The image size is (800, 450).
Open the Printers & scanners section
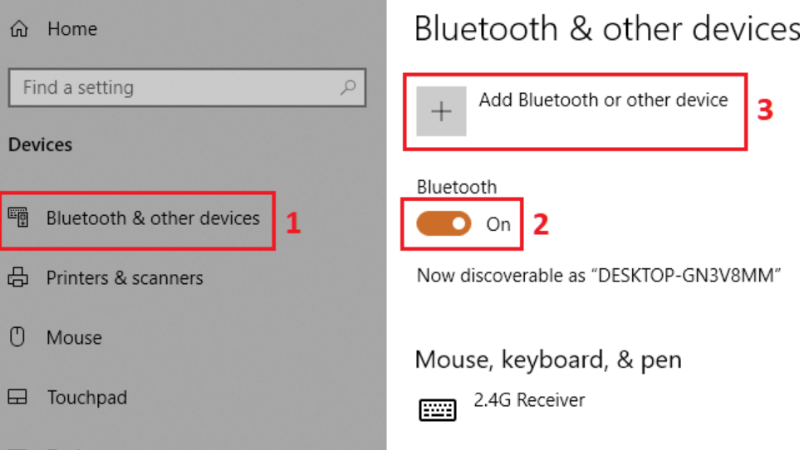tap(124, 278)
